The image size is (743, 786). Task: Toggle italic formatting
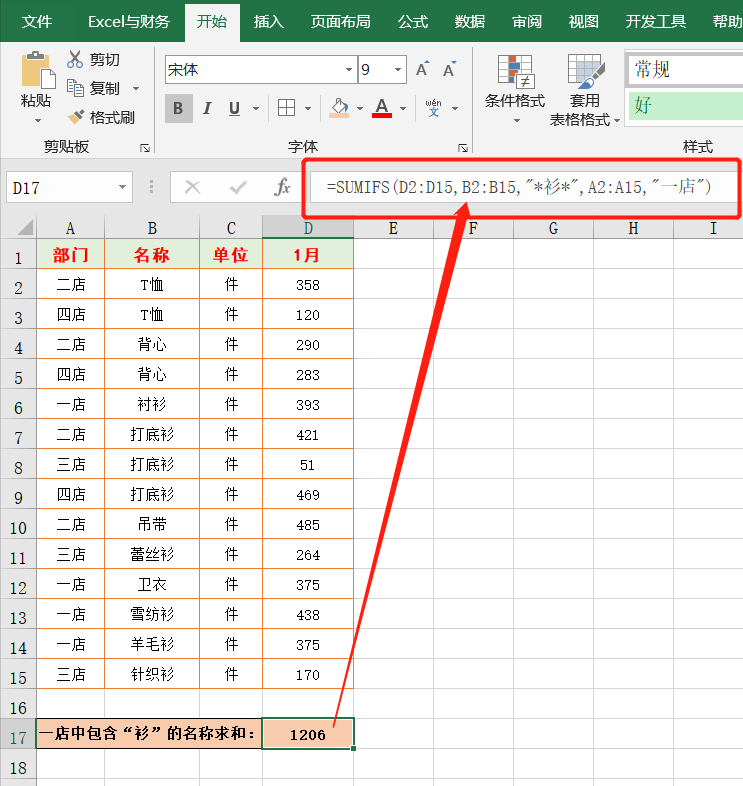[207, 108]
